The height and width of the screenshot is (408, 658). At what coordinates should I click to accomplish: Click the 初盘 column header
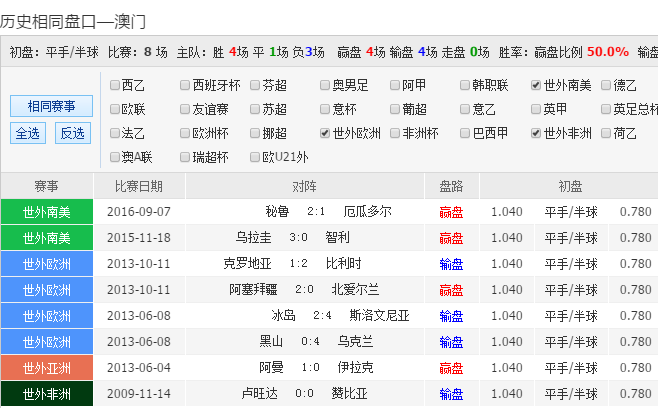(570, 186)
